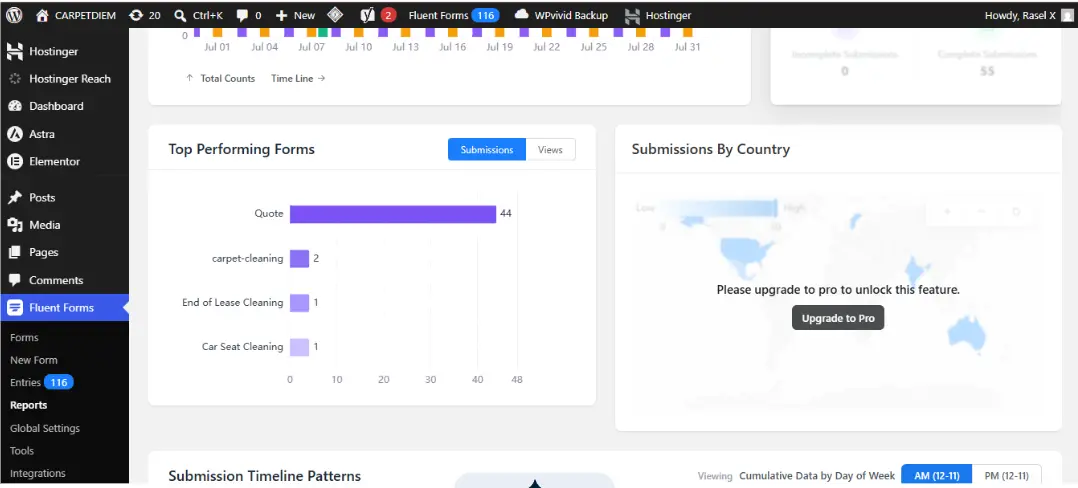
Task: Open Entries submenu with 116 badge
Action: (x=41, y=382)
